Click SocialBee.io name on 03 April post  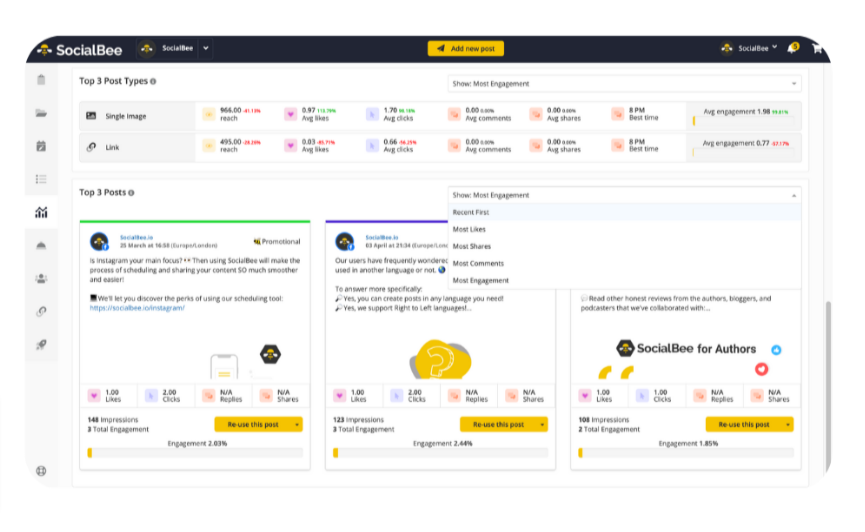pos(382,237)
